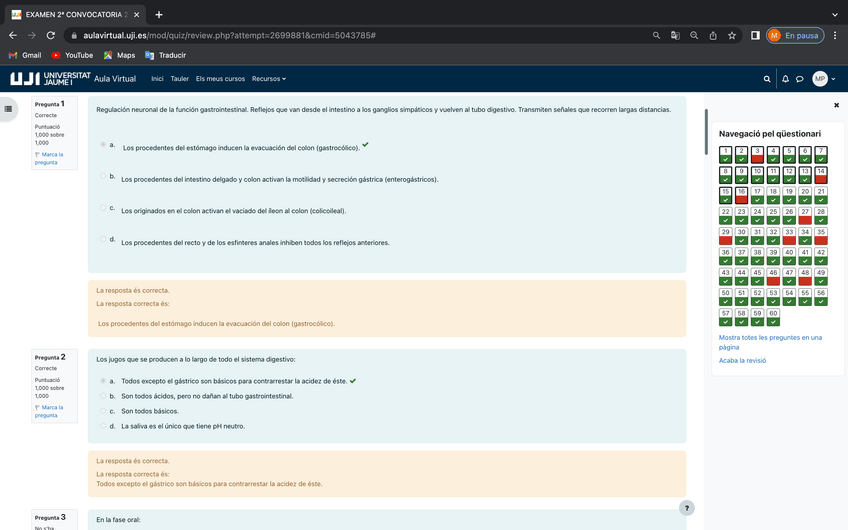Click the help question mark button
This screenshot has height=530, width=848.
[686, 508]
